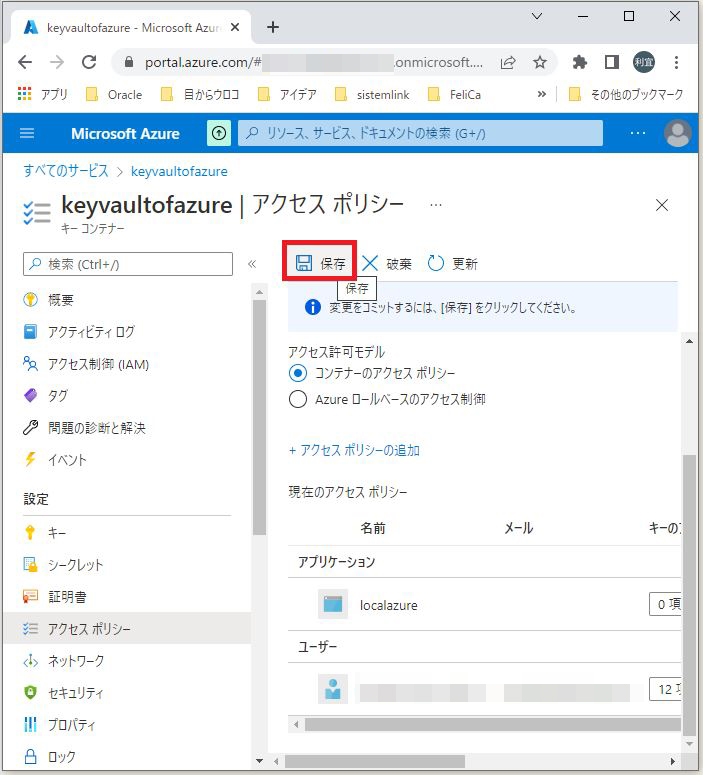
Task: Click the upgrade arrow icon beside Microsoft Azure
Action: pyautogui.click(x=219, y=133)
